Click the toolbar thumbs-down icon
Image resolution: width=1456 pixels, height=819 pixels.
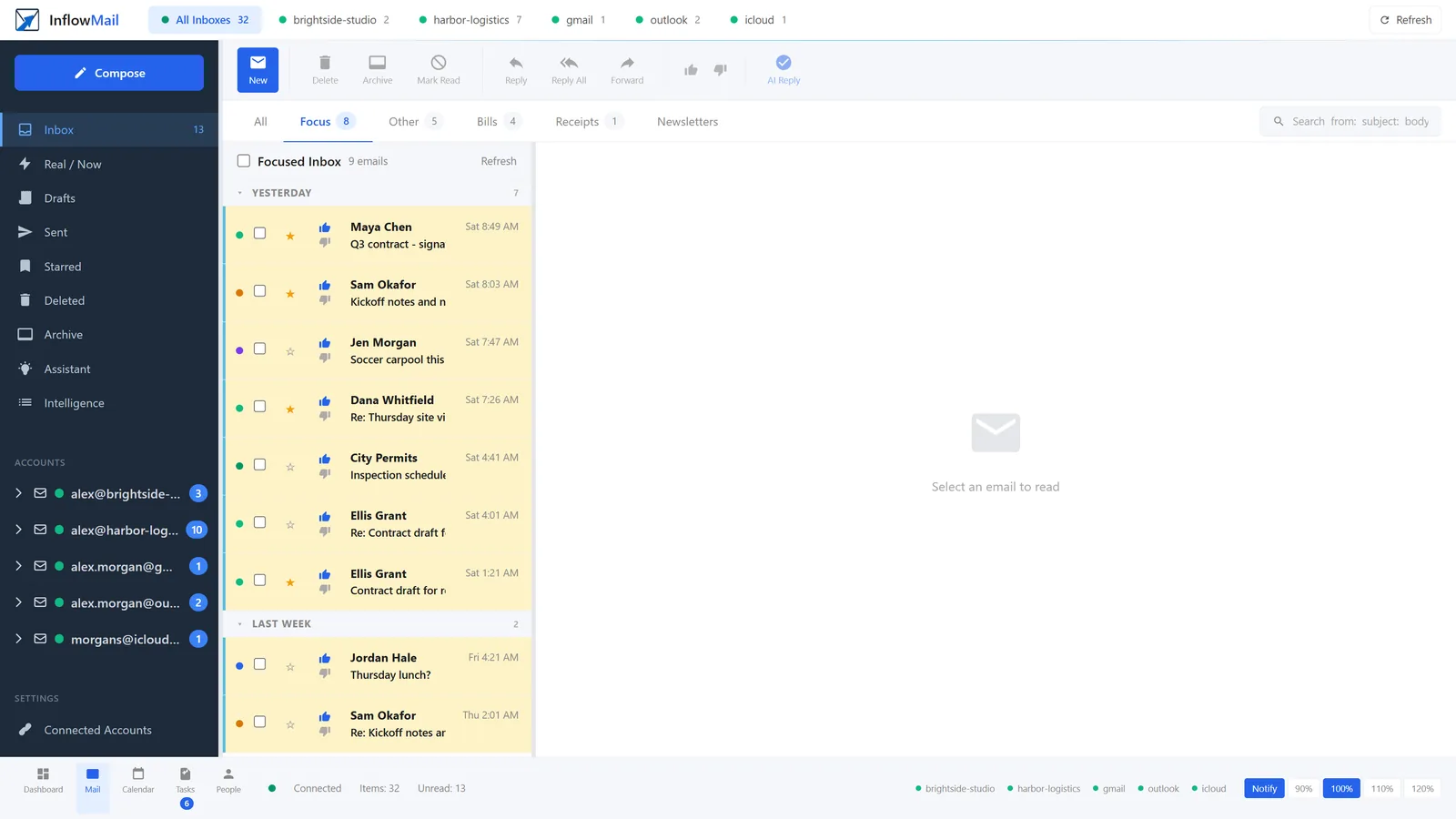pyautogui.click(x=720, y=70)
